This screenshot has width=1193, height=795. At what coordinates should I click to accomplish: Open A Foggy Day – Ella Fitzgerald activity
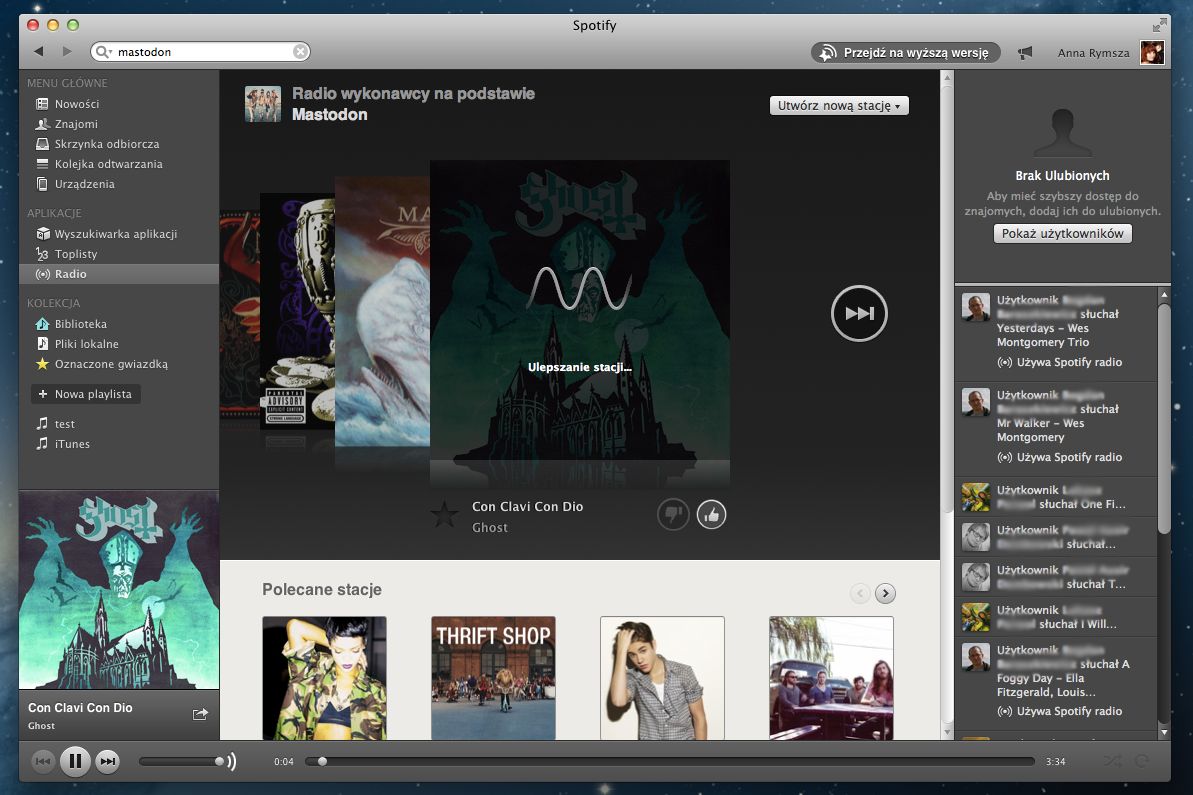click(x=1056, y=681)
